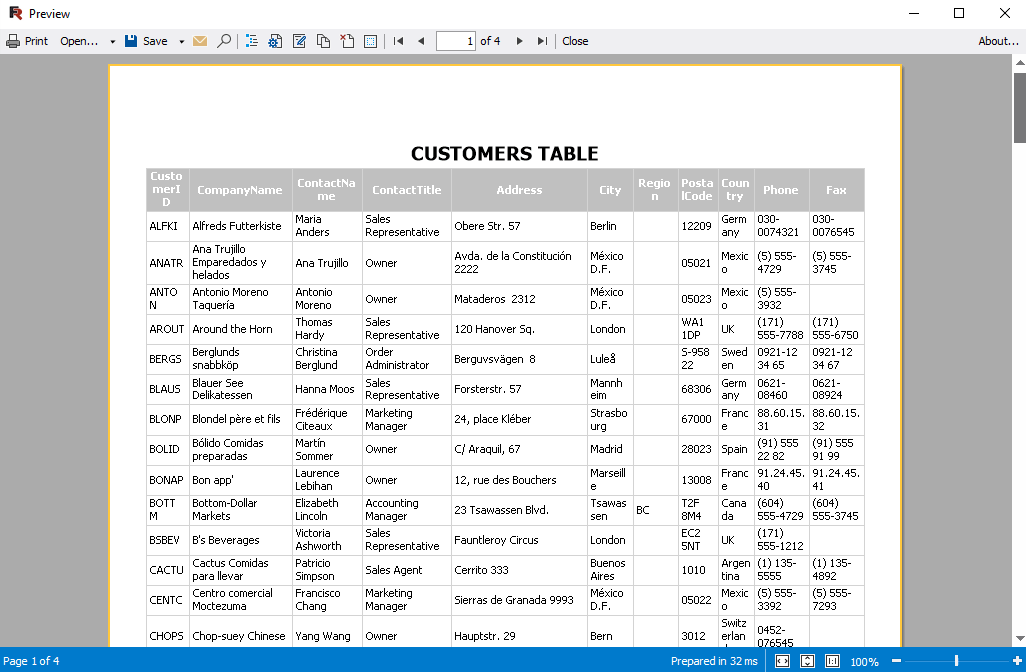The width and height of the screenshot is (1026, 672).
Task: Show the document outline panel
Action: point(251,41)
